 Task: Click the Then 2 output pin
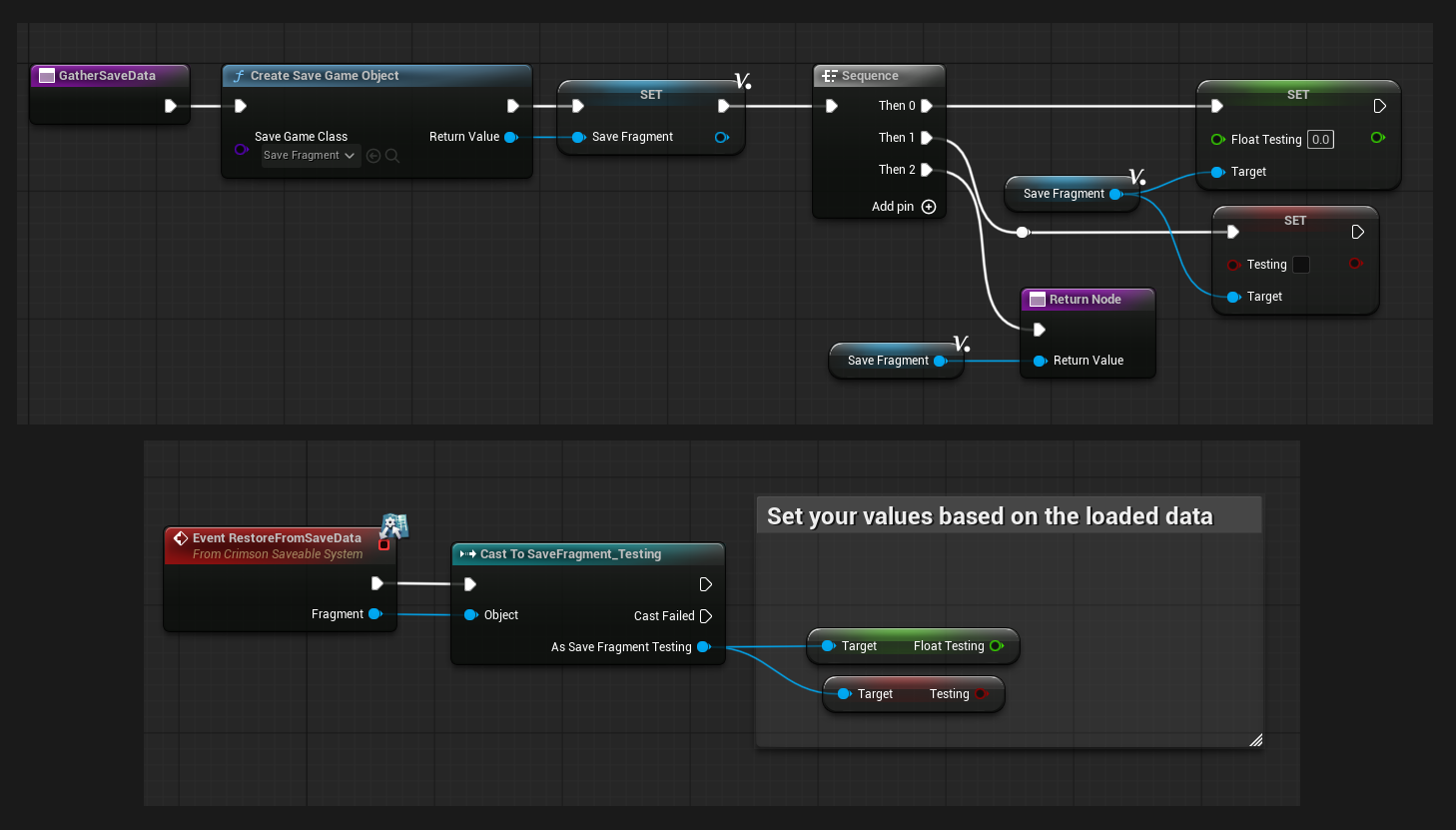[x=927, y=170]
